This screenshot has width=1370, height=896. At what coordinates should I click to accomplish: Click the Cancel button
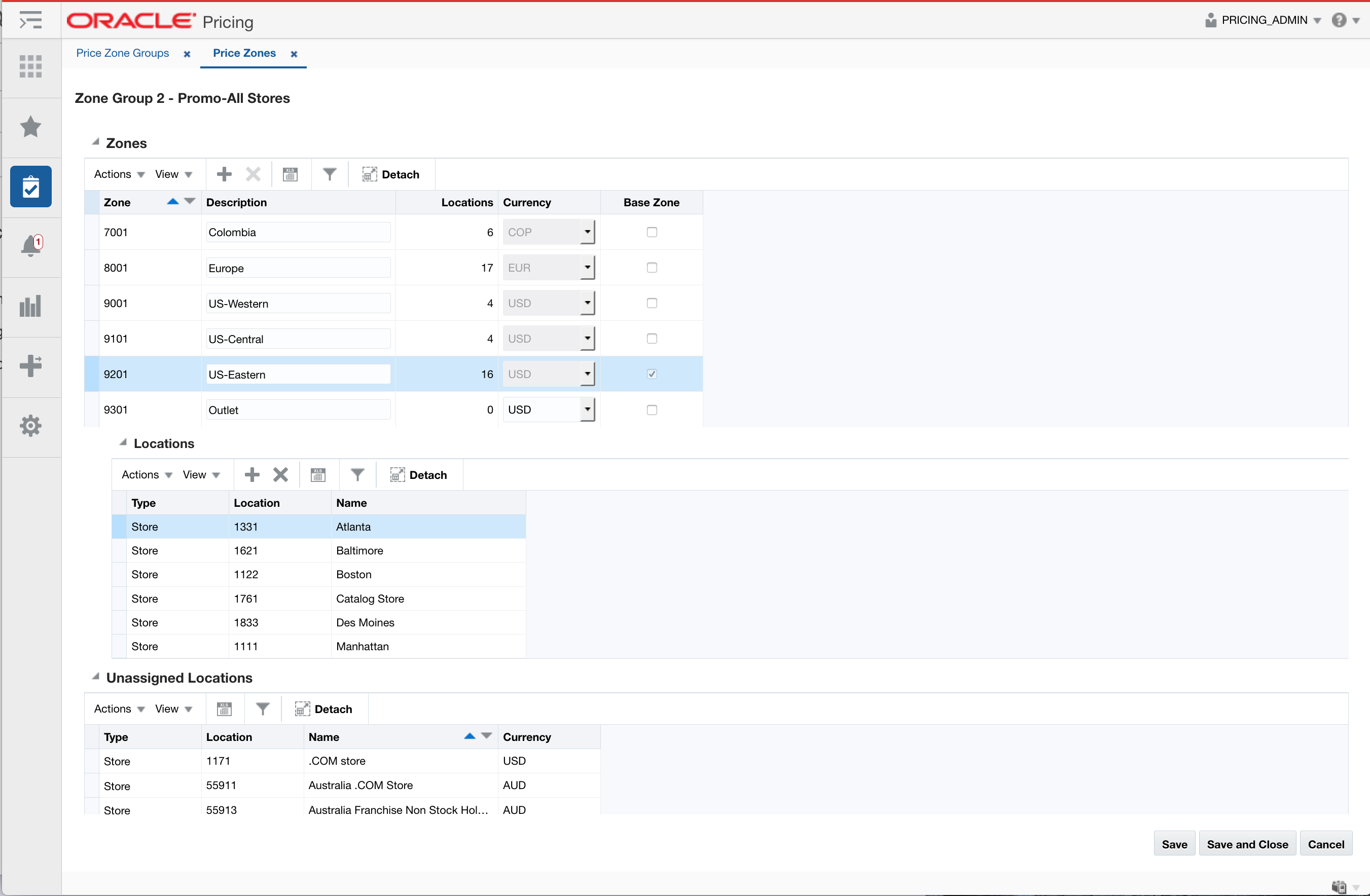[1327, 843]
